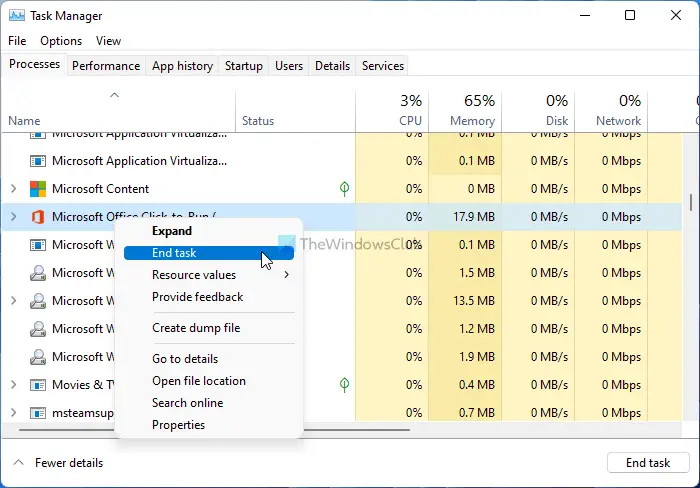Screen dimensions: 700x488
Task: Click the process icon in the 1.5 MB memory row
Action: (x=38, y=273)
